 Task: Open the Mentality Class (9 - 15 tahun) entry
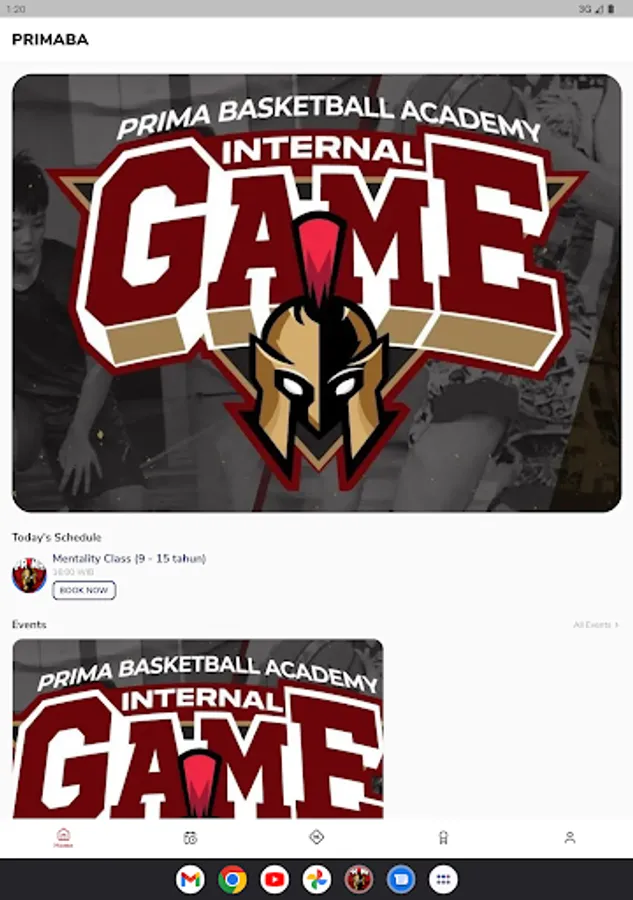[129, 558]
